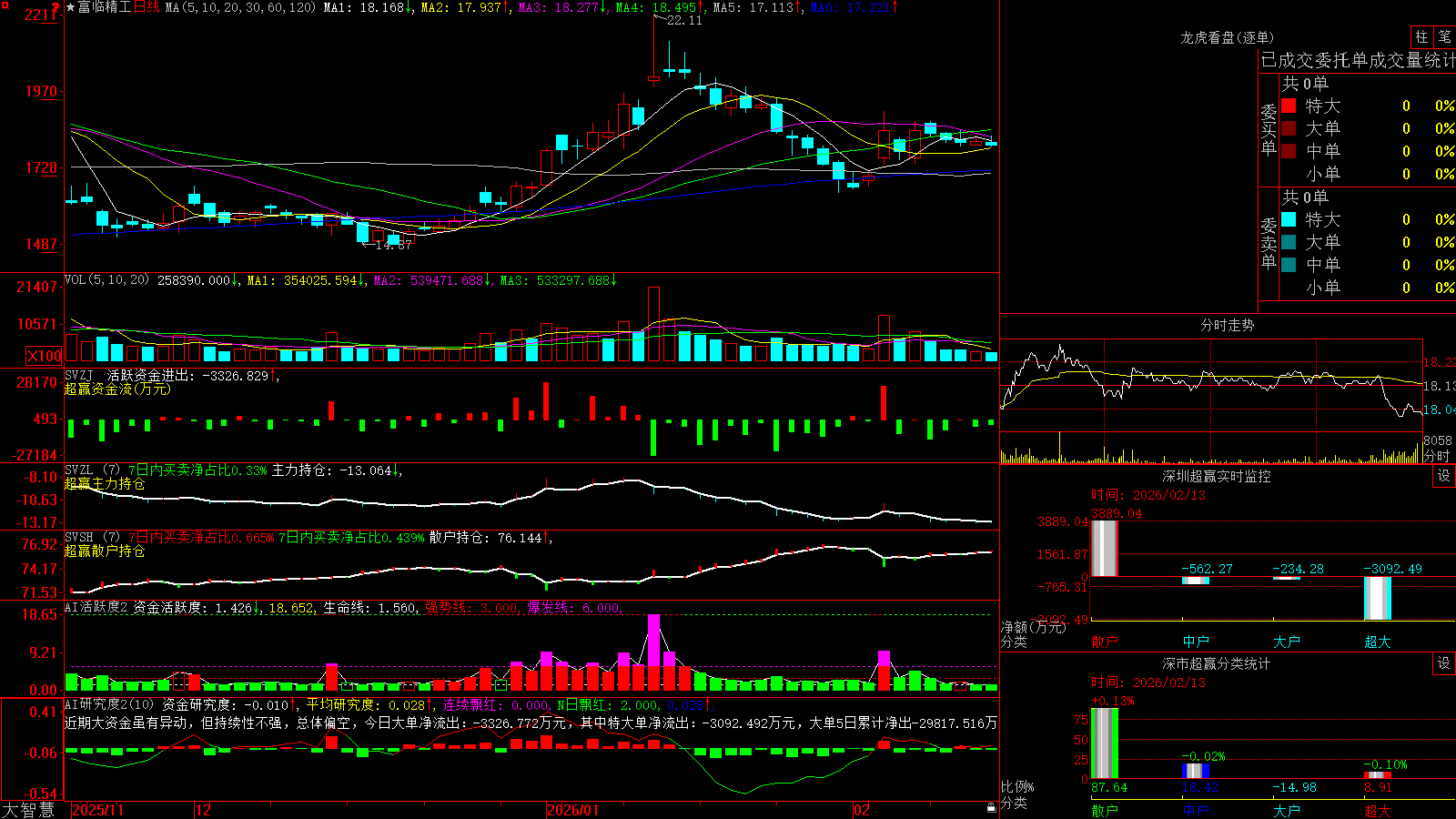1456x819 pixels.
Task: Click the teal 大单 sell order swatch
Action: pos(1289,242)
